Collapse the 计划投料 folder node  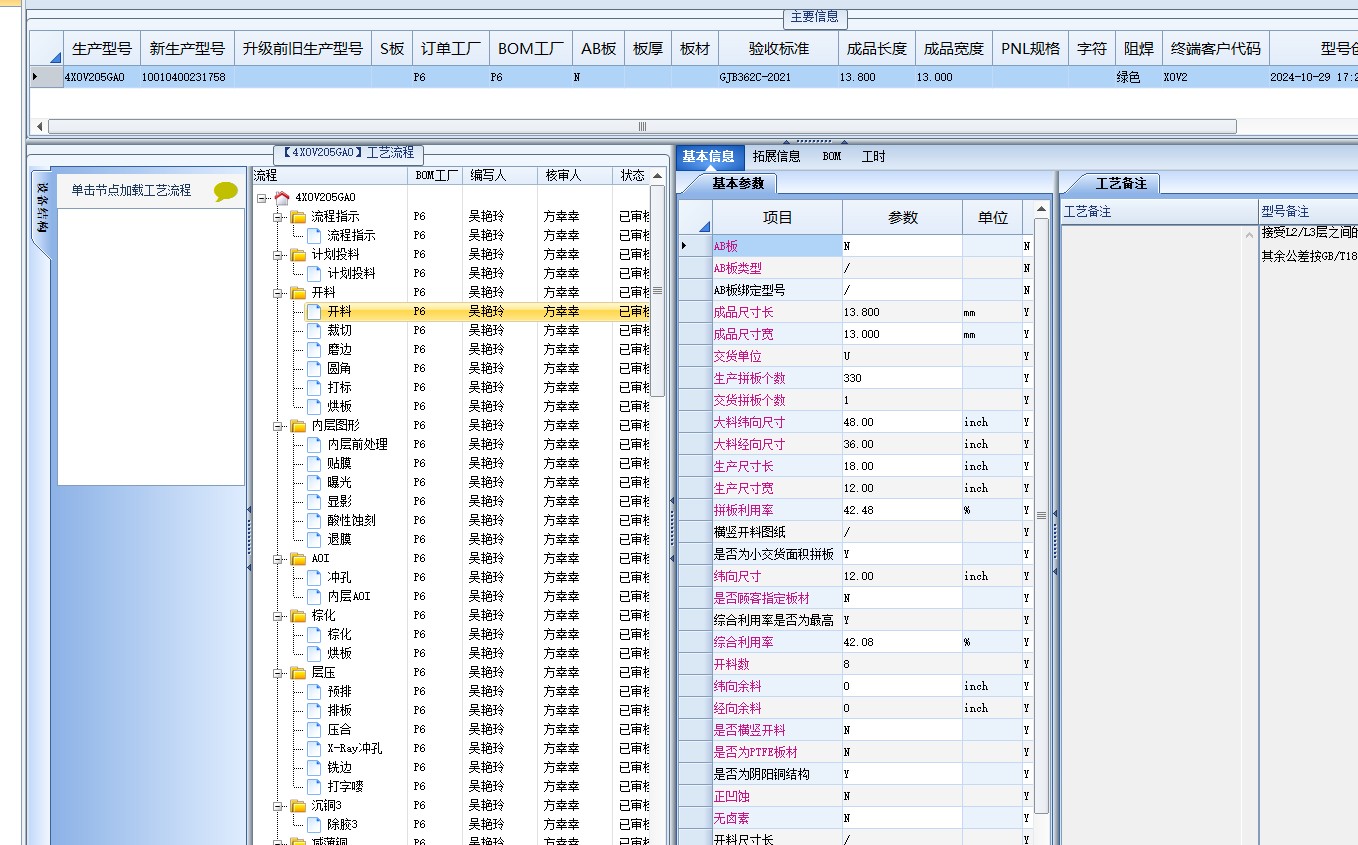278,255
